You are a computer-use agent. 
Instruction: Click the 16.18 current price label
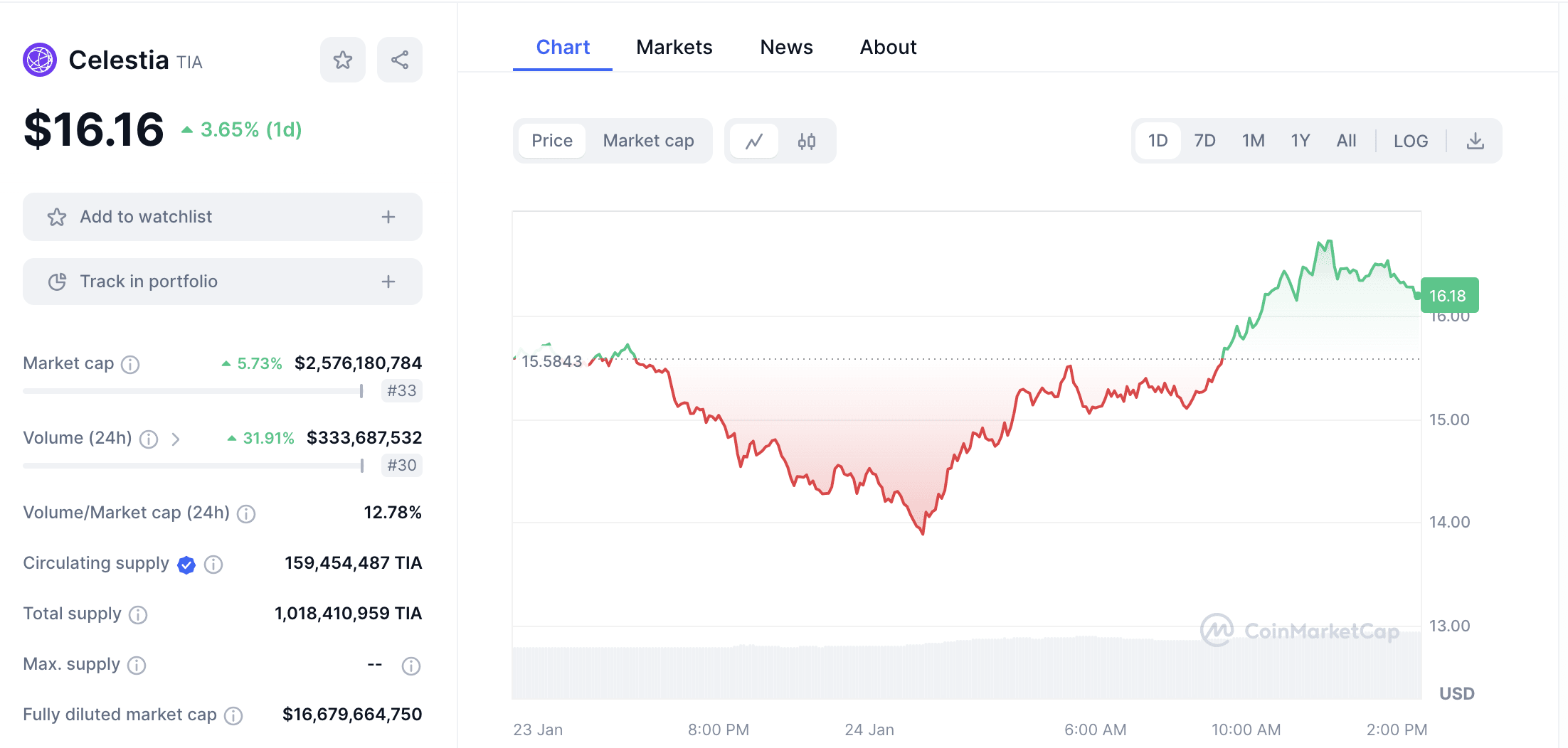coord(1449,296)
